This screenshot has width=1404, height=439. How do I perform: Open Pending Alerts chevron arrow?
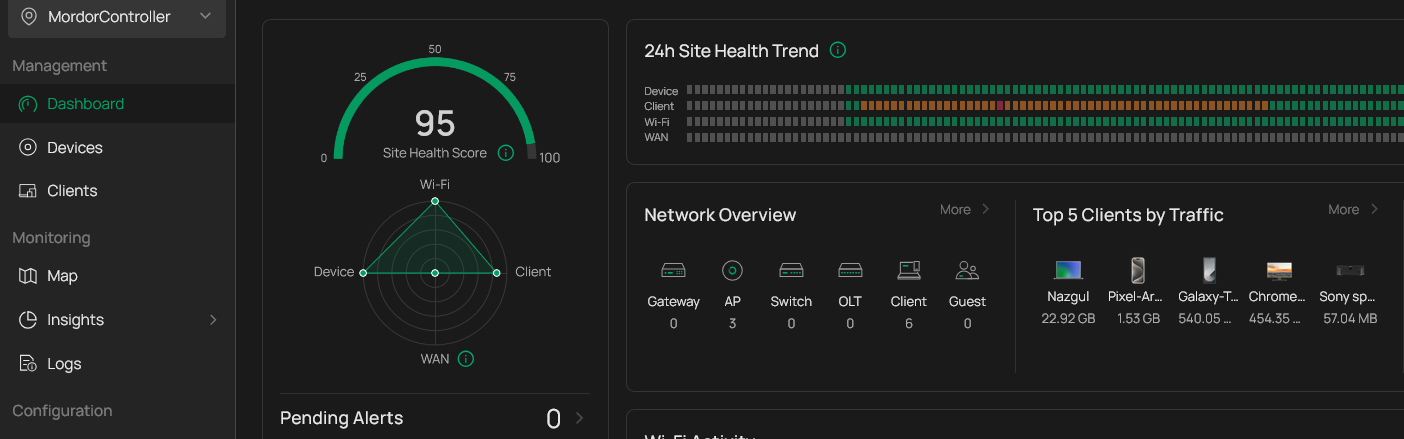coord(580,418)
